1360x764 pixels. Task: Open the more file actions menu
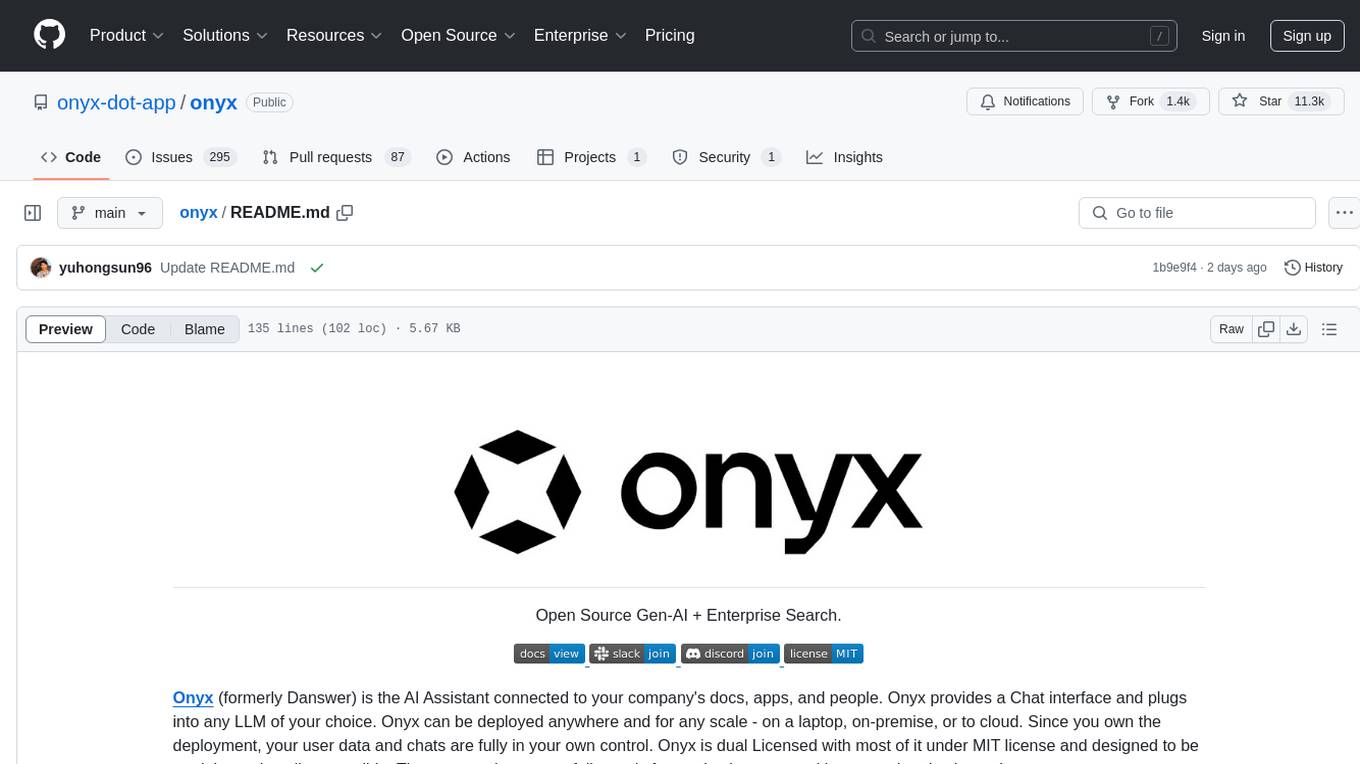click(1345, 213)
